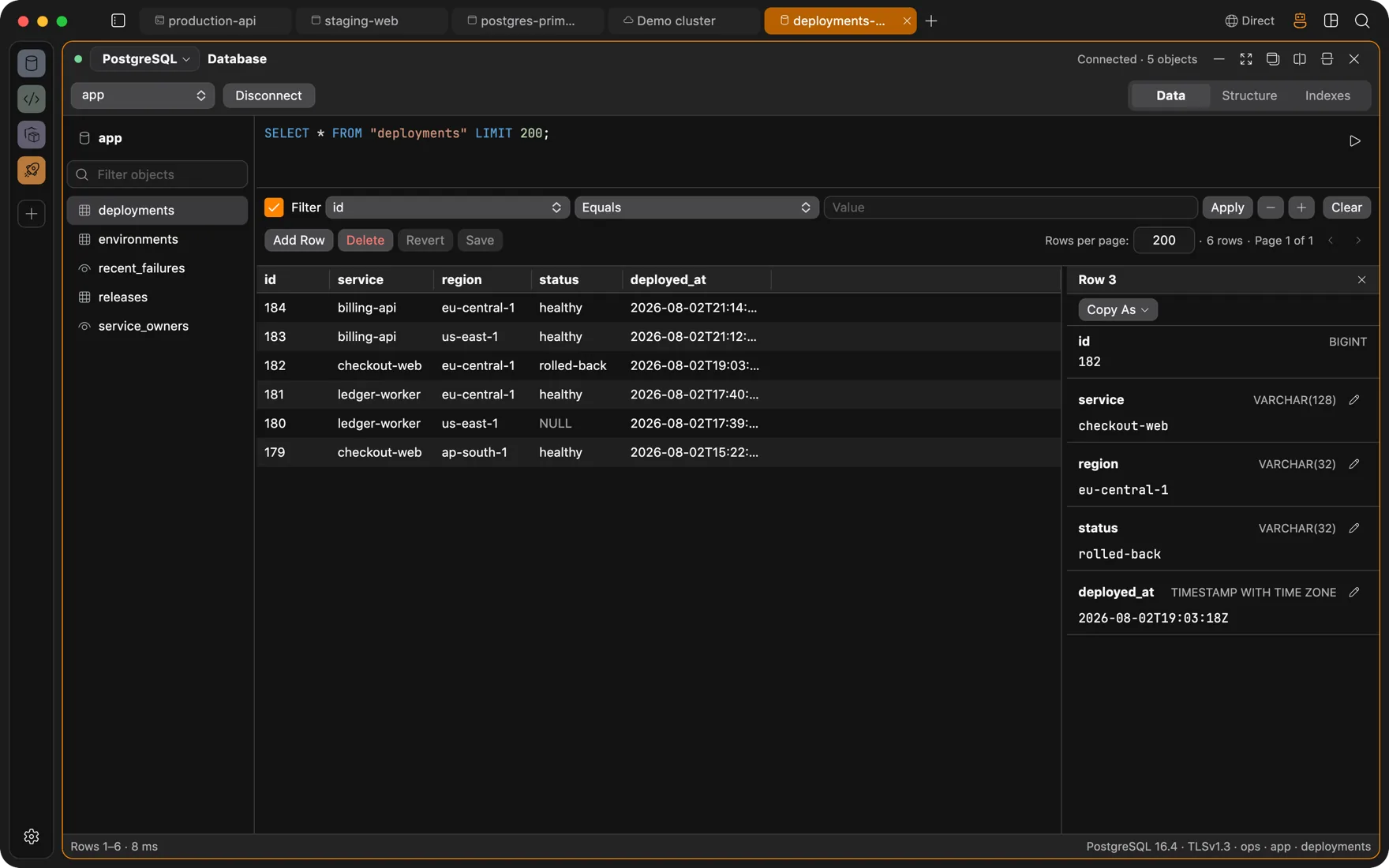This screenshot has height=868, width=1389.
Task: Select the releases table in sidebar
Action: click(157, 297)
